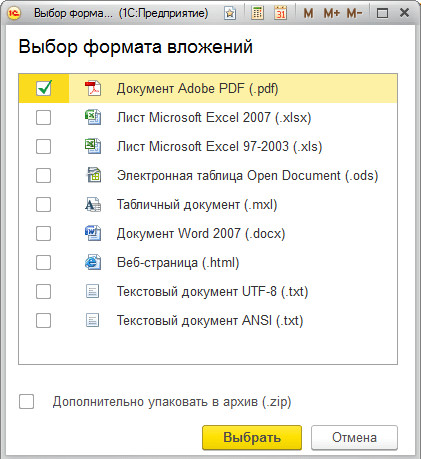Click the Excel 97-2003 xls icon
421x459 pixels.
pyautogui.click(x=93, y=146)
